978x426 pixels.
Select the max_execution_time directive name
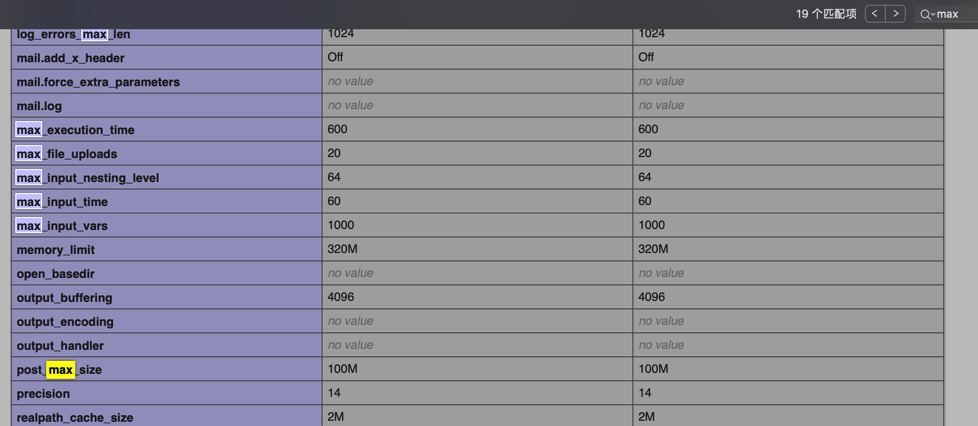[75, 130]
